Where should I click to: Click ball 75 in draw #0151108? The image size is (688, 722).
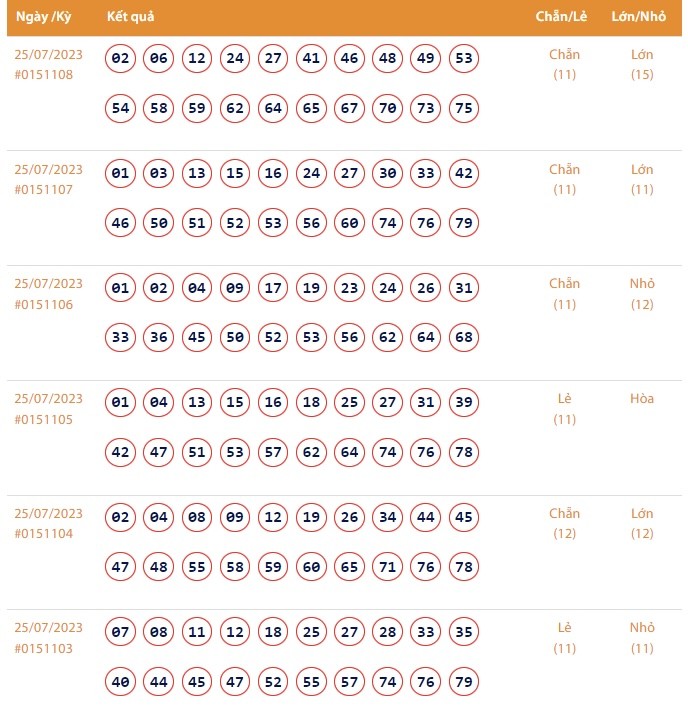coord(463,108)
